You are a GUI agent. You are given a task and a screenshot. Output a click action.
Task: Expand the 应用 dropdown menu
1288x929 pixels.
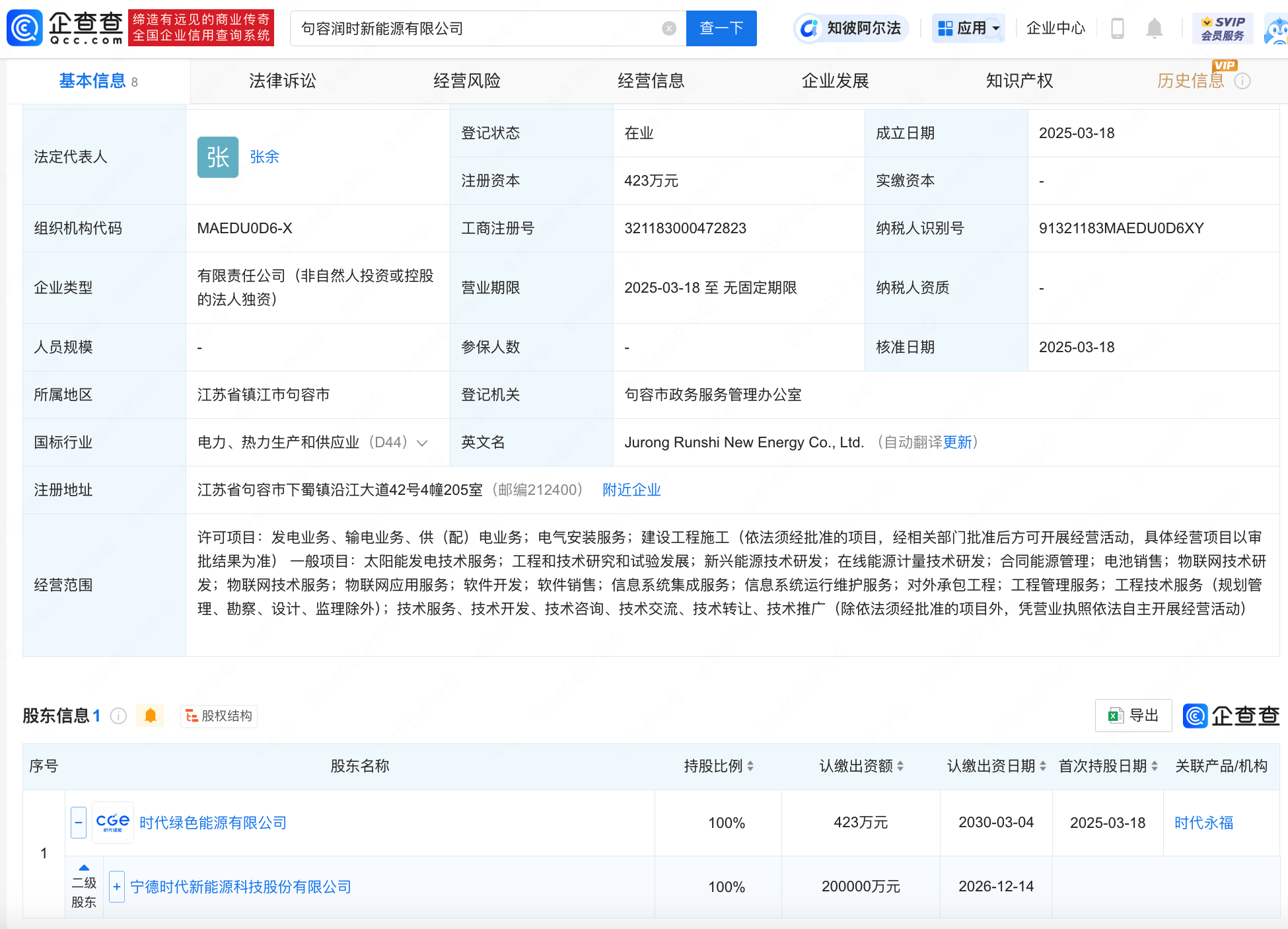pyautogui.click(x=968, y=28)
